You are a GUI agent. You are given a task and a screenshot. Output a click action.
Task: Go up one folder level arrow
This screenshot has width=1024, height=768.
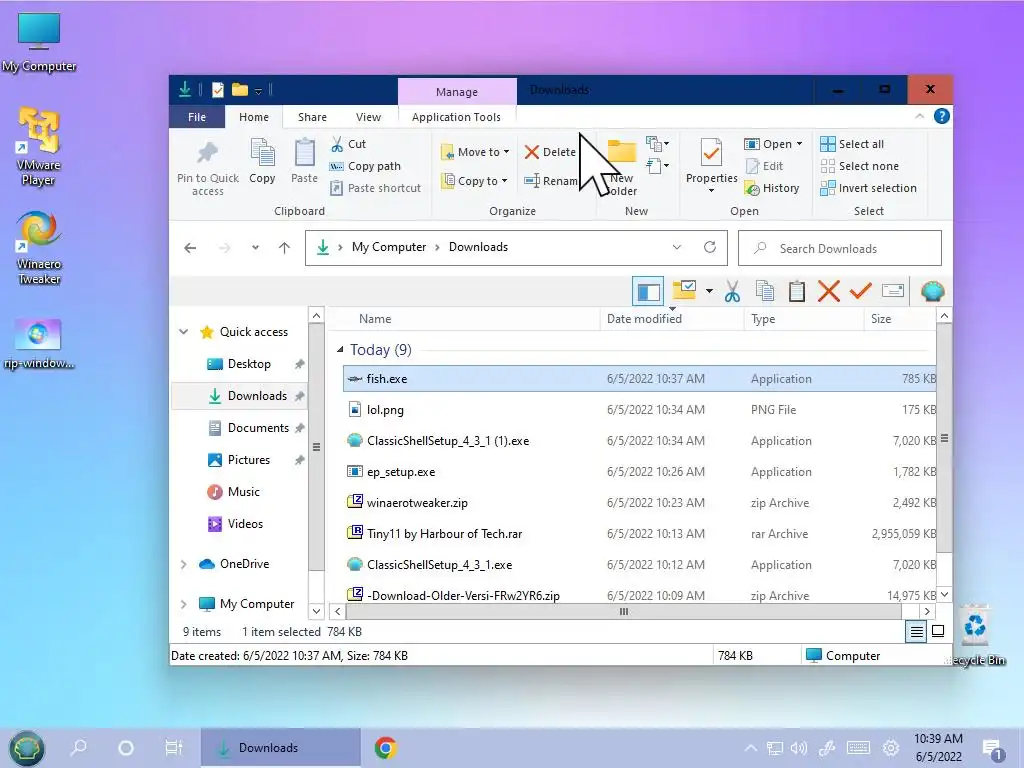click(284, 248)
